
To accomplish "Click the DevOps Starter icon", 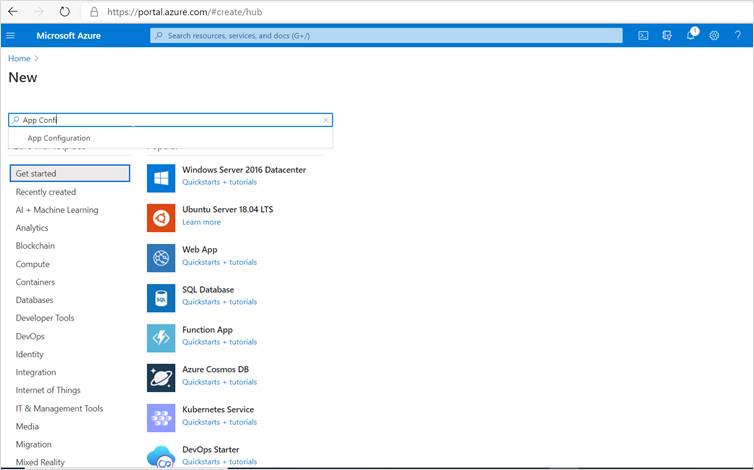I will coord(161,456).
